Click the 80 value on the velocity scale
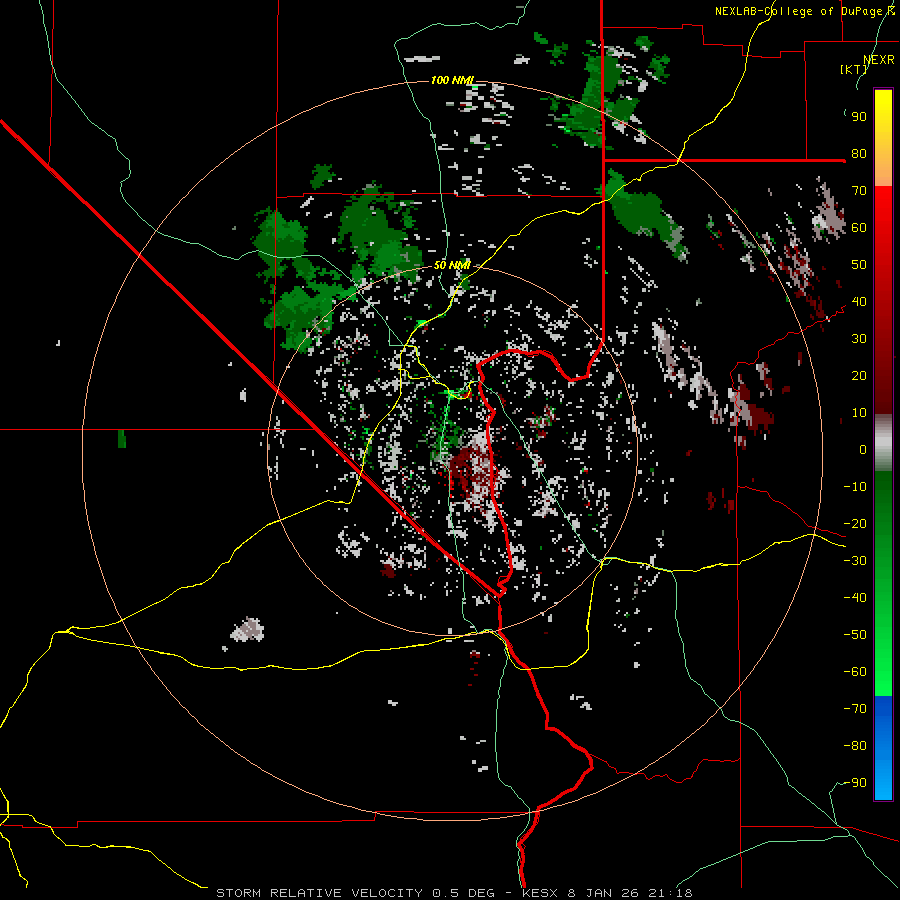This screenshot has height=900, width=900. (859, 154)
